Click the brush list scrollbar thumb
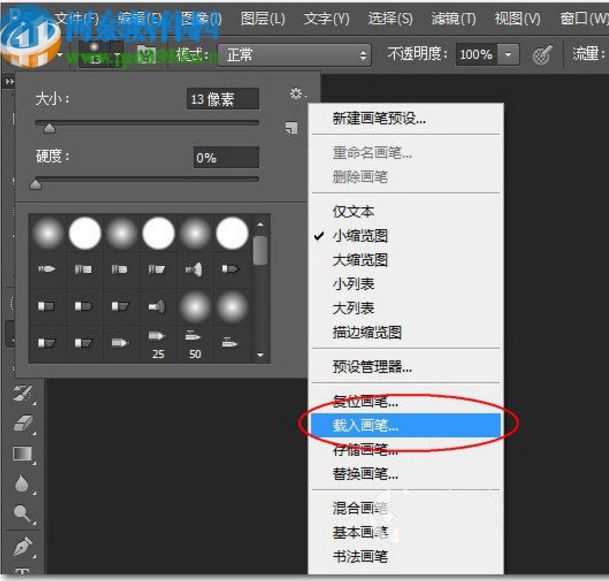Screen dimensions: 609x581 [260, 250]
